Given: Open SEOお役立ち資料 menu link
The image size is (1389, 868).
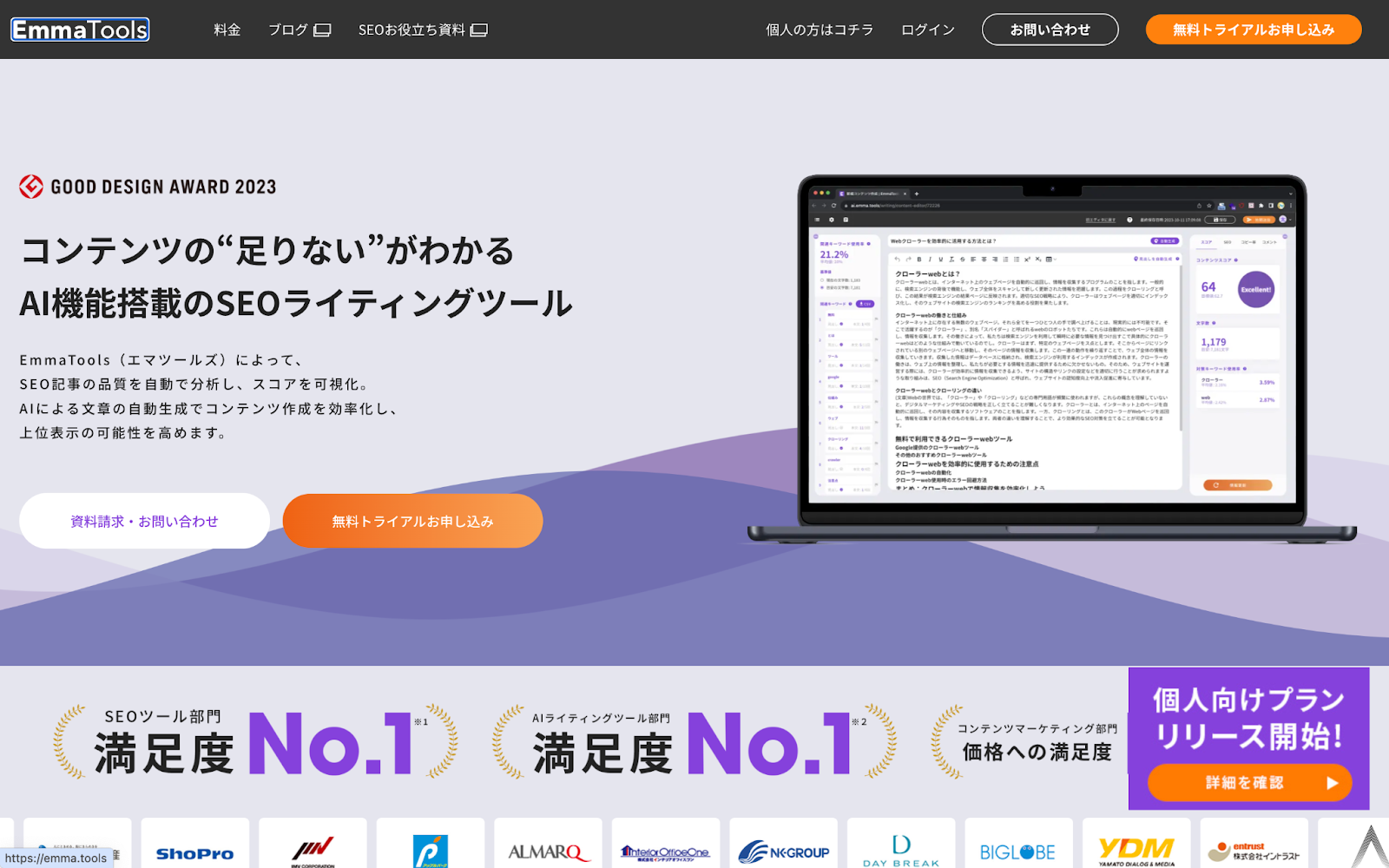Looking at the screenshot, I should (x=411, y=30).
